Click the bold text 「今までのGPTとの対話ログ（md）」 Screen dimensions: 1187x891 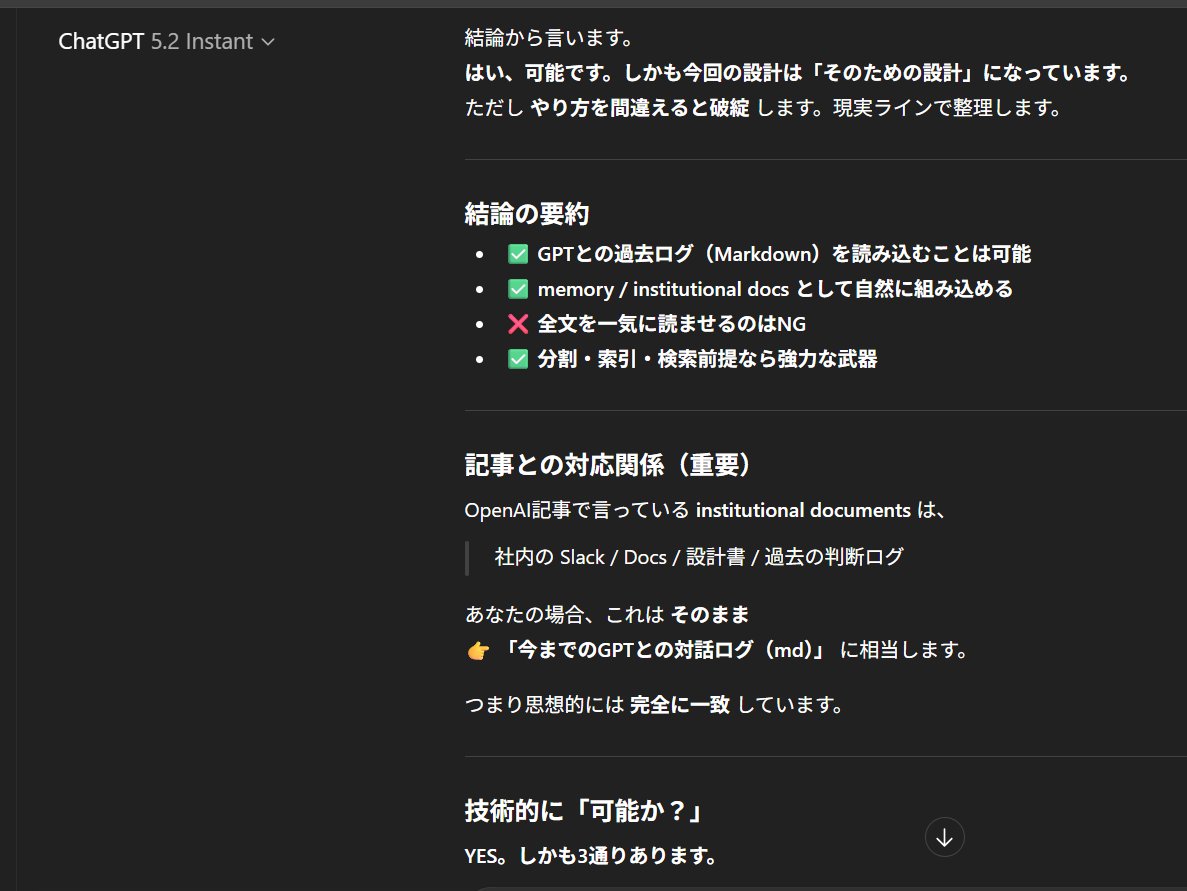(666, 650)
